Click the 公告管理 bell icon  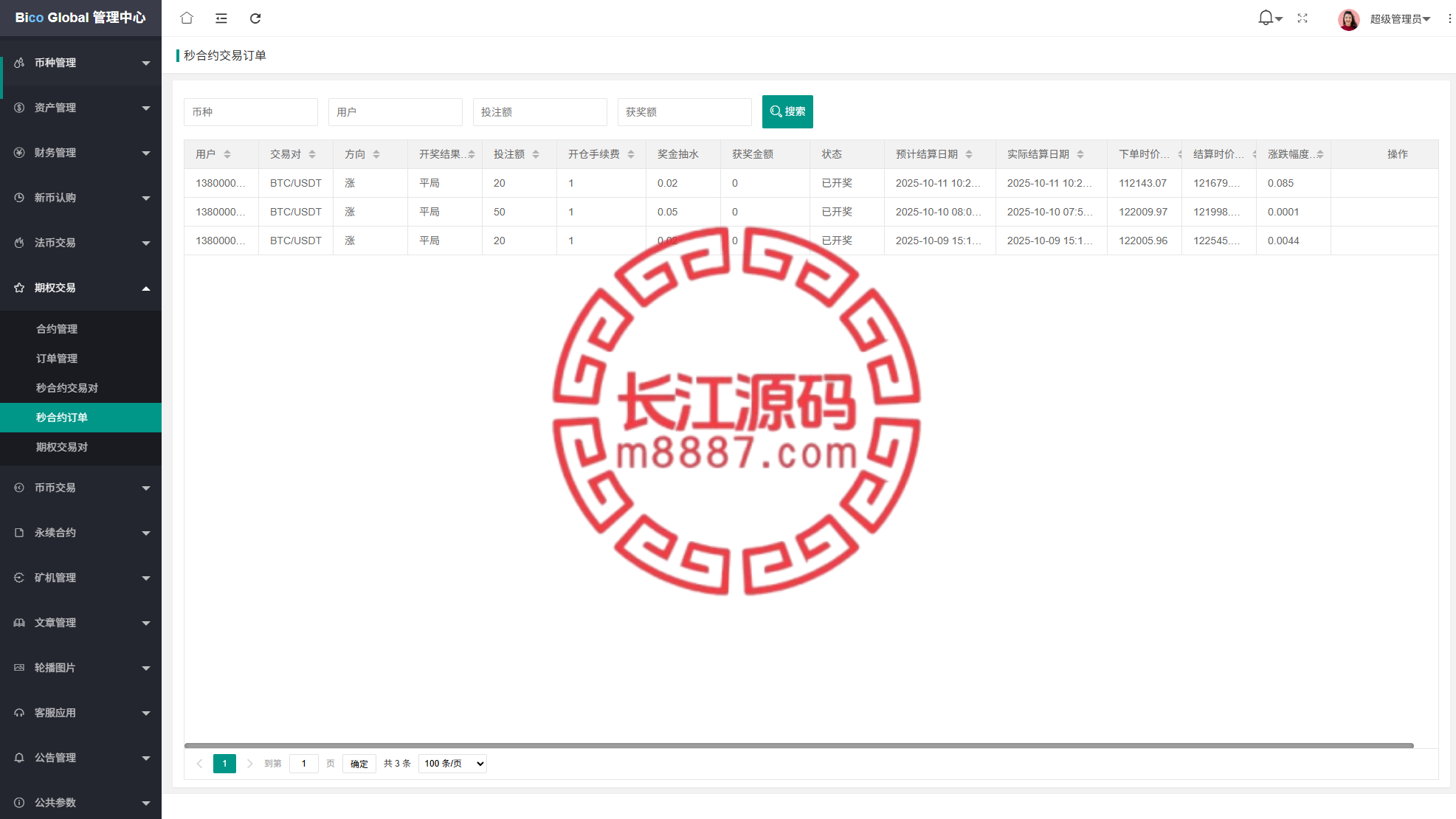[x=19, y=758]
